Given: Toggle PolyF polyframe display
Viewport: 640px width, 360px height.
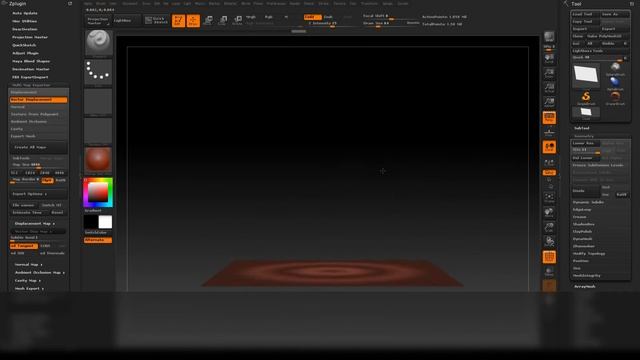Looking at the screenshot, I should [549, 257].
